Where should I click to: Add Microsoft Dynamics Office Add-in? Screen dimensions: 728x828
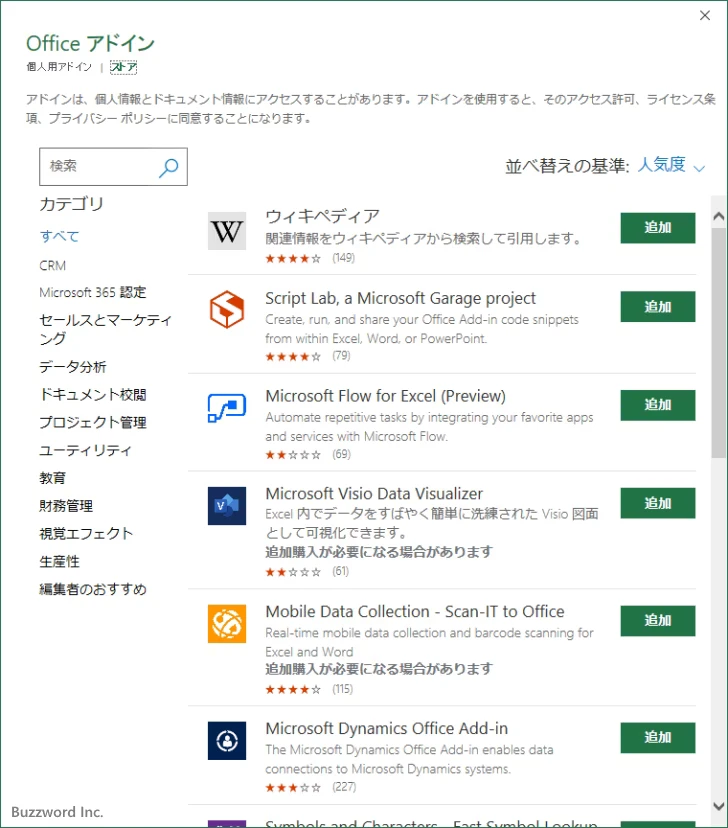tap(658, 738)
